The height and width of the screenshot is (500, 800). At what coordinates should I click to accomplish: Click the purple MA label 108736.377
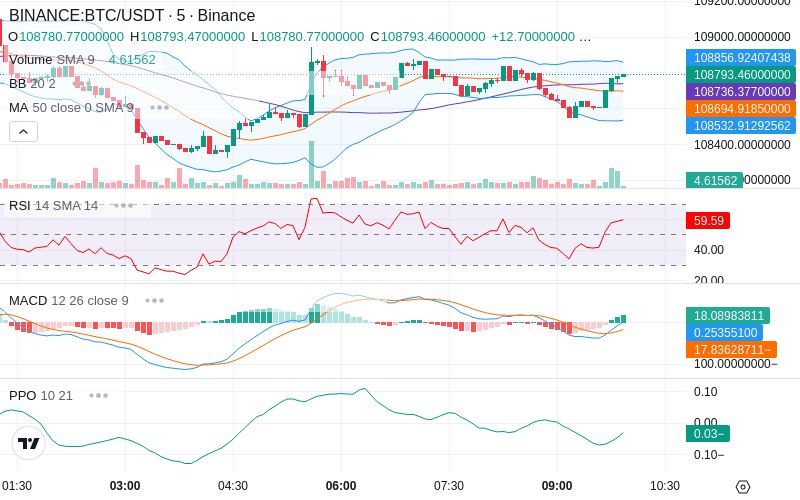741,92
